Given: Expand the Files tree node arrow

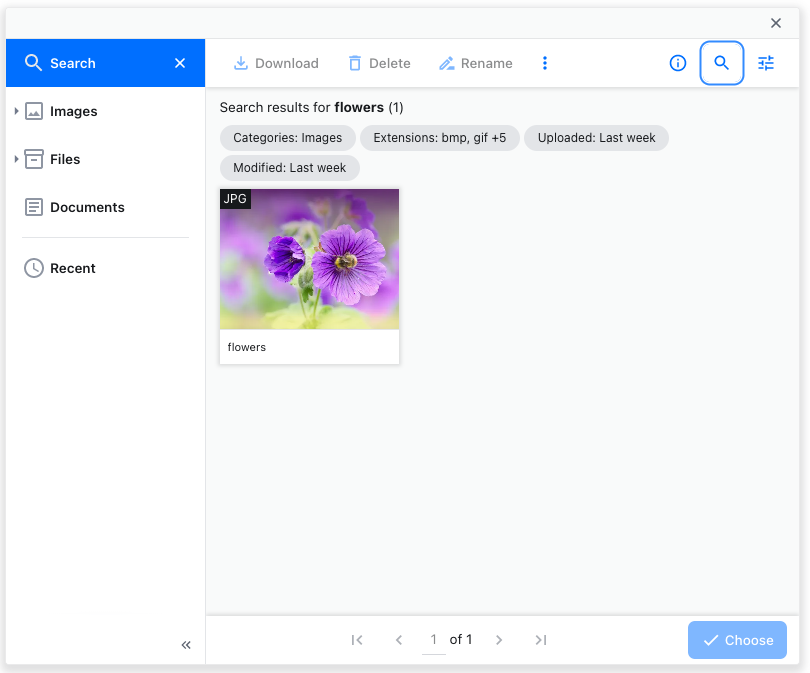Looking at the screenshot, I should click(x=17, y=159).
